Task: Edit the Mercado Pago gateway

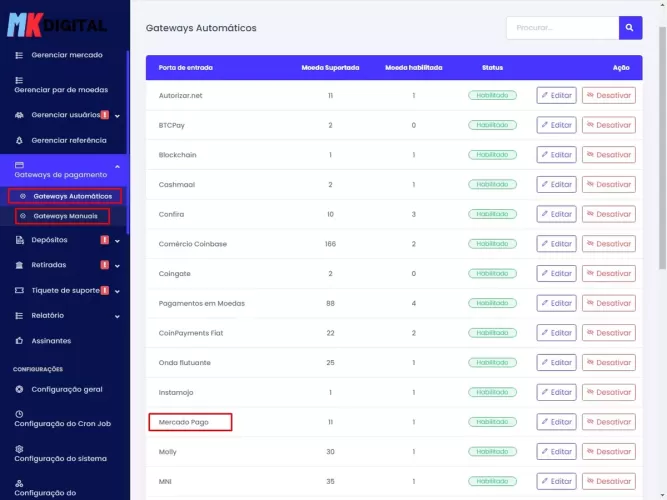Action: tap(556, 422)
